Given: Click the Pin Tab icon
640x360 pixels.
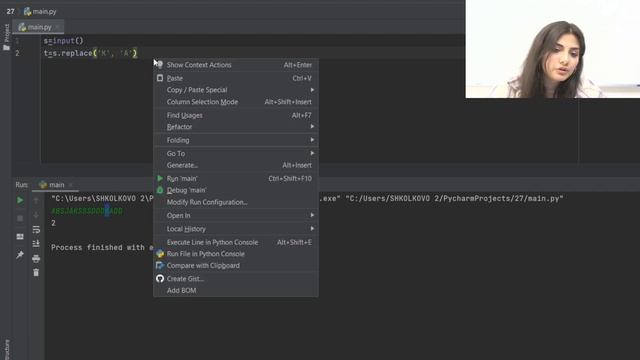Looking at the screenshot, I should click(20, 255).
